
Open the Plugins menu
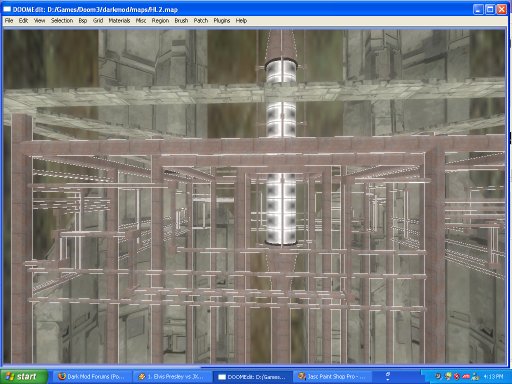(222, 21)
